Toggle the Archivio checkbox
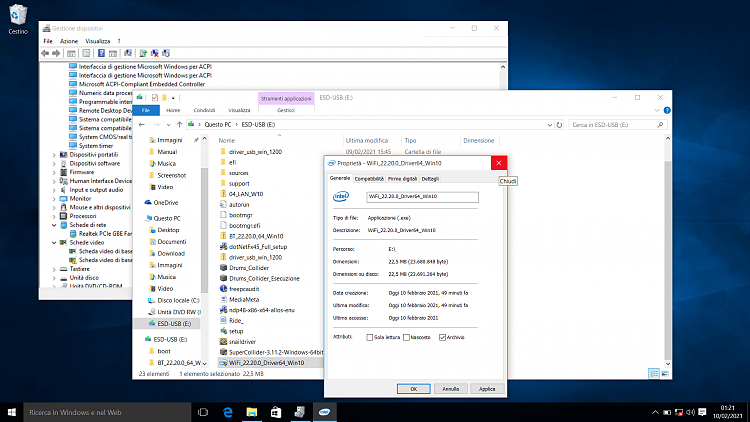Image resolution: width=750 pixels, height=422 pixels. coord(442,337)
